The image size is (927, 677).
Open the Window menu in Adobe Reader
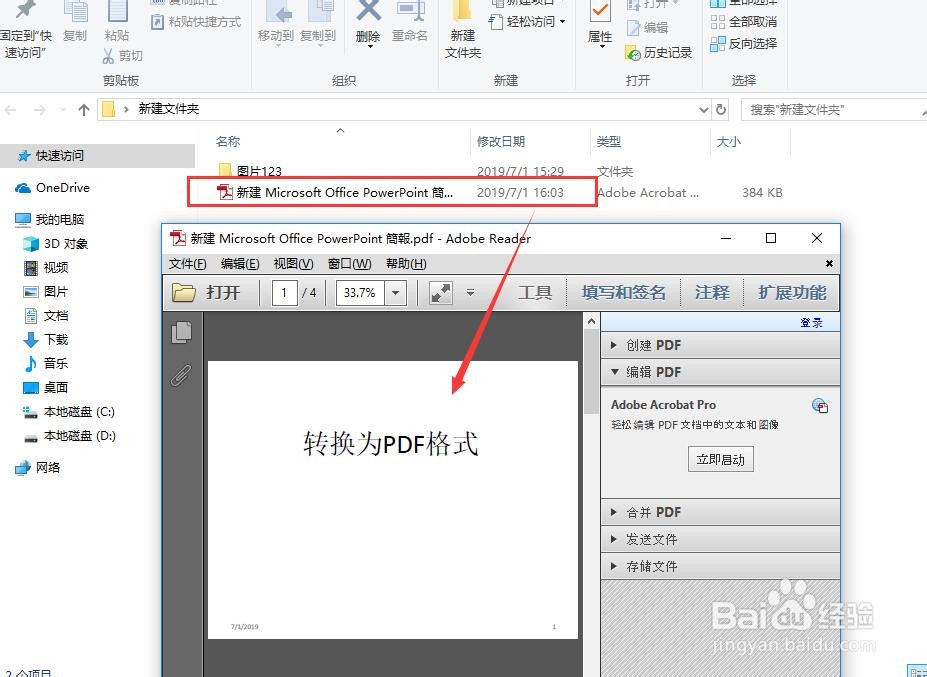coord(349,264)
